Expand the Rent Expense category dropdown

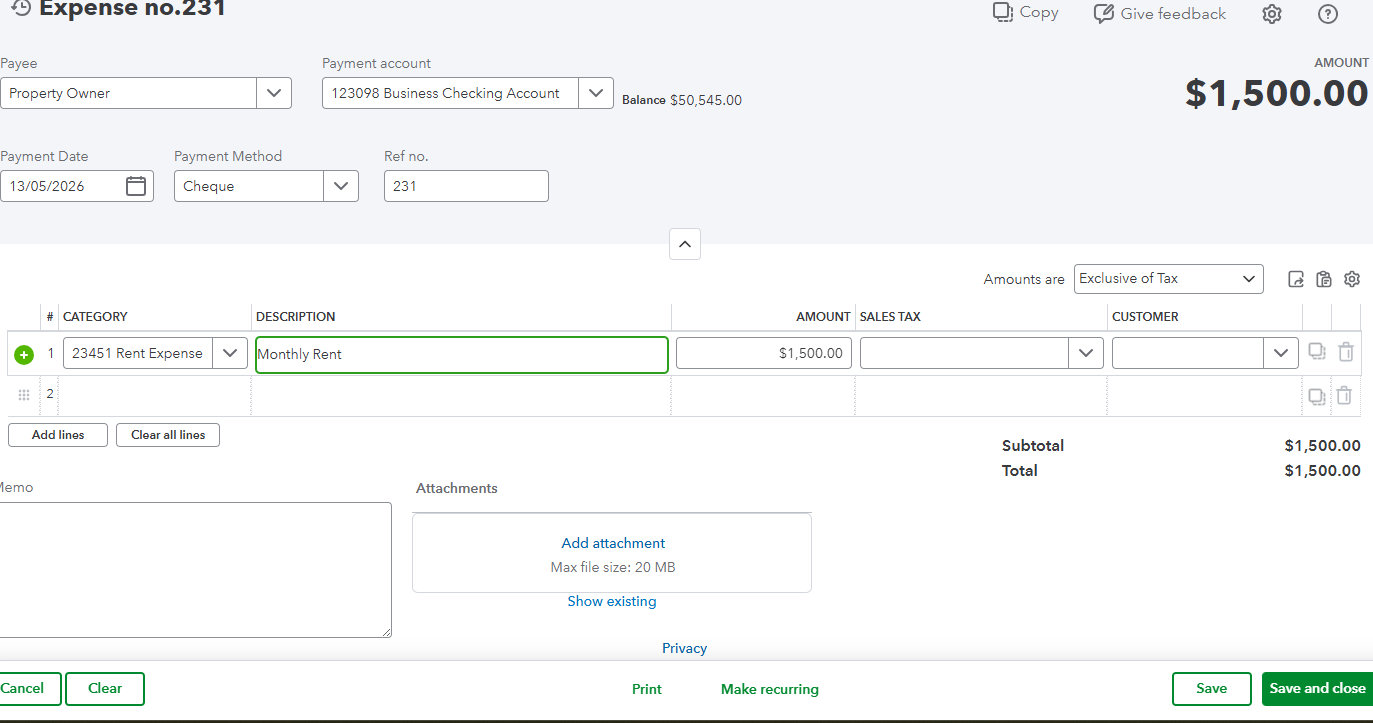tap(230, 353)
